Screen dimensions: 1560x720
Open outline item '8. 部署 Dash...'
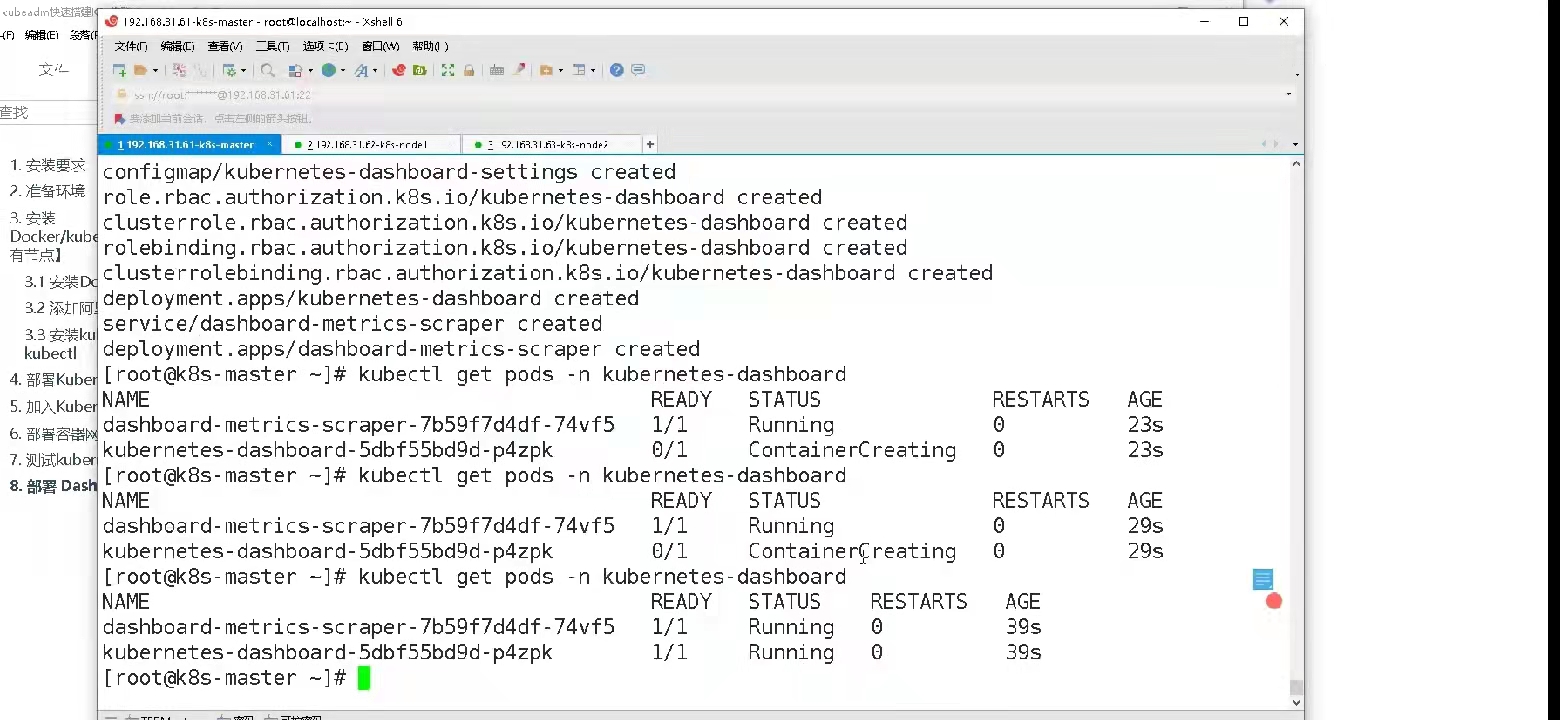click(53, 486)
